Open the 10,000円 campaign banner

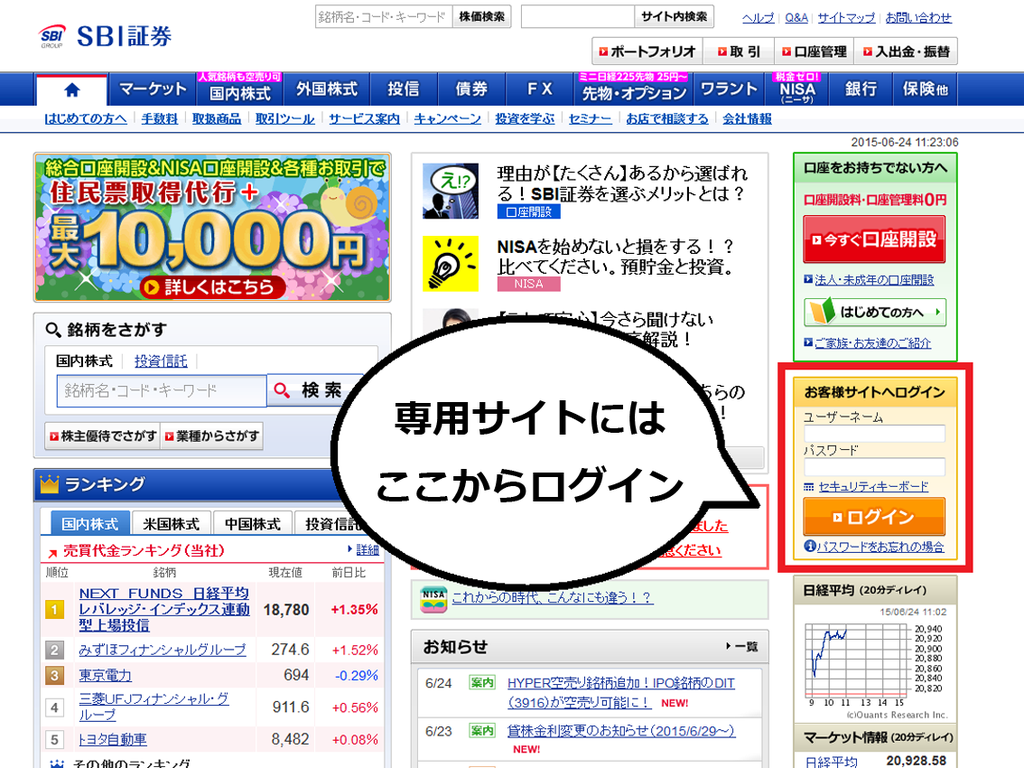[211, 227]
